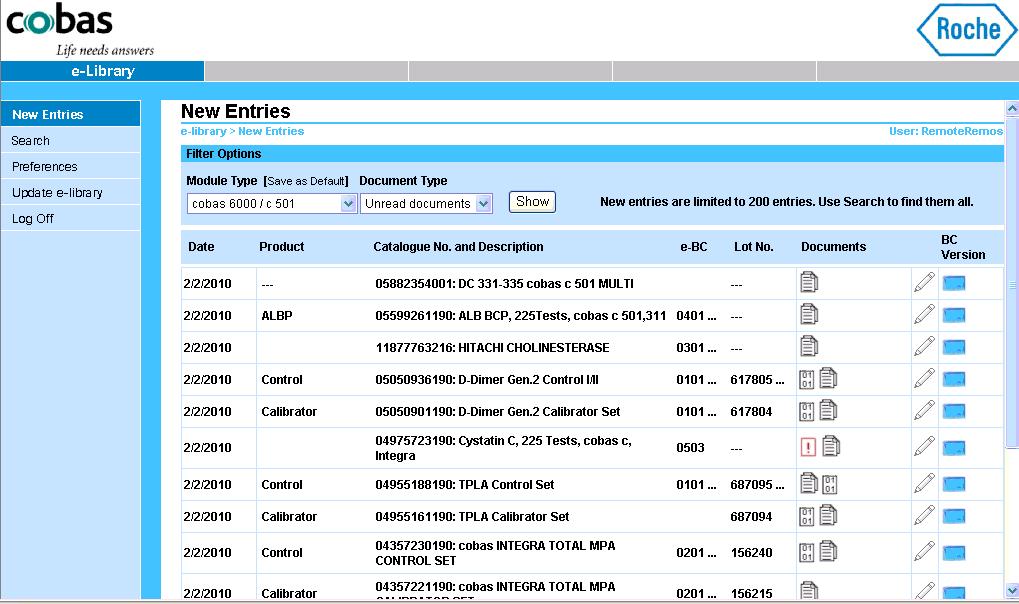Click pencil icon in TPLA Calibrator Set row

924,515
